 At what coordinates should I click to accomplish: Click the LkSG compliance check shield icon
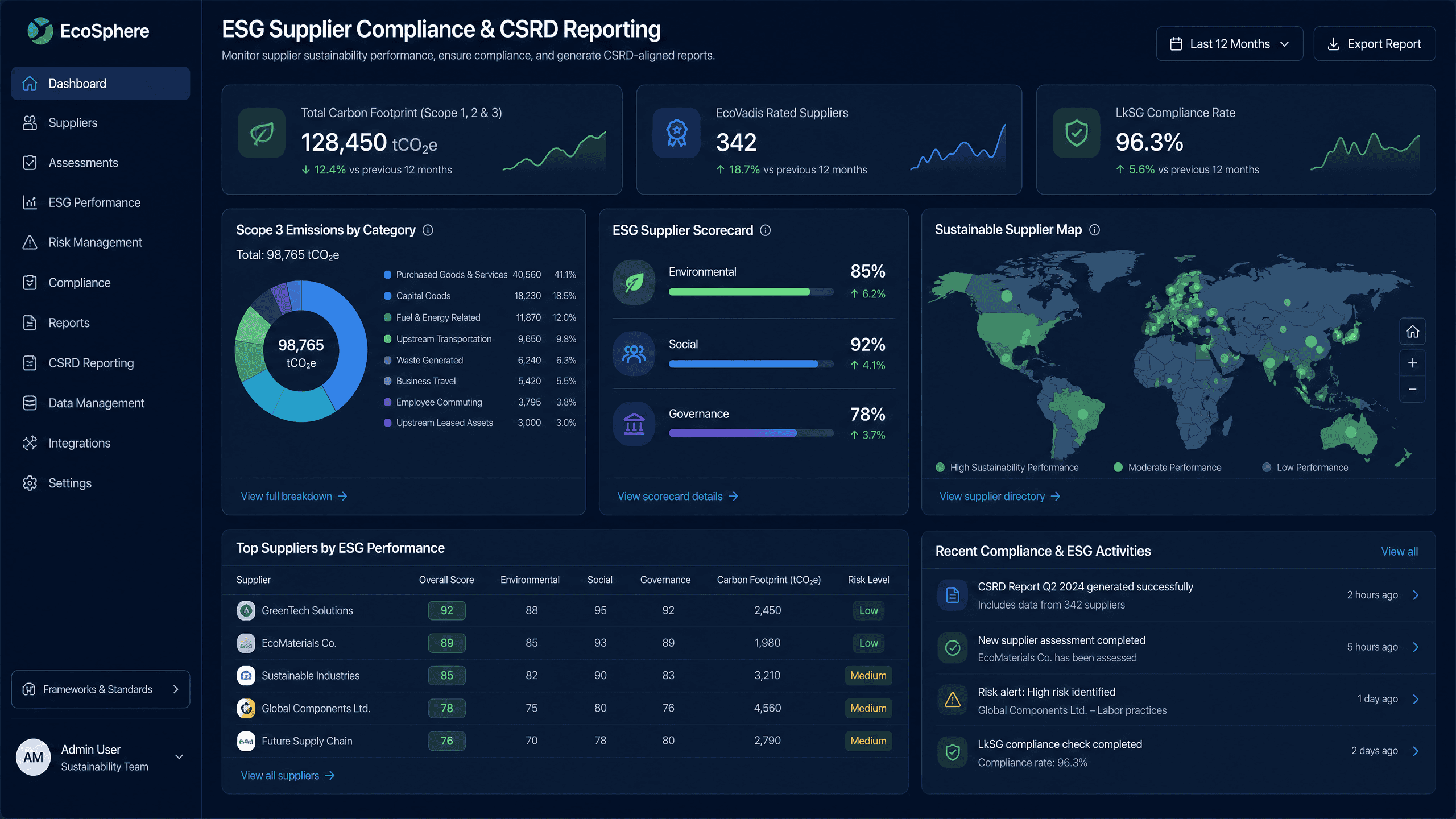(x=953, y=752)
